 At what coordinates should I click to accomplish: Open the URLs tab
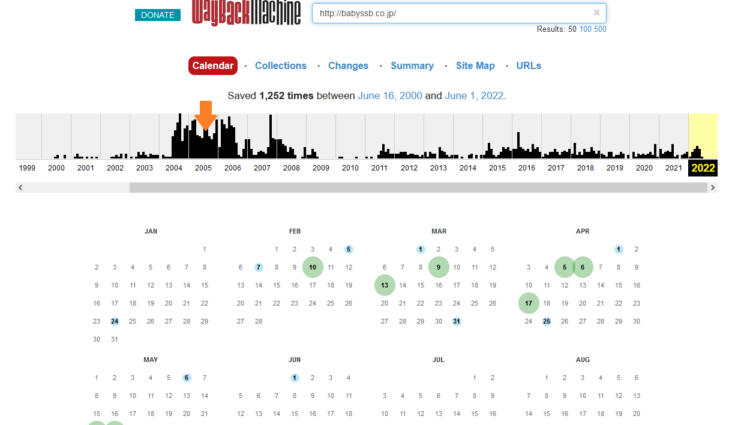529,66
